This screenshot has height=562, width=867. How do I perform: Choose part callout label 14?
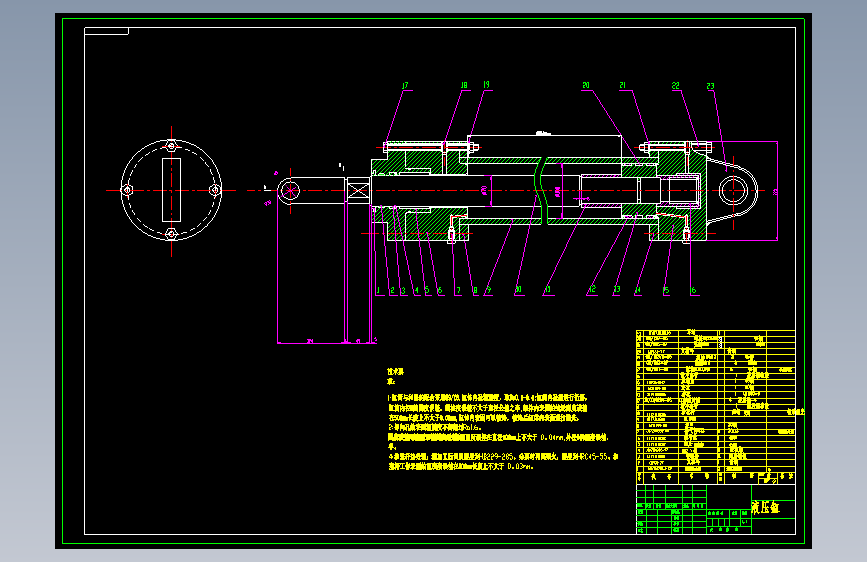[x=638, y=290]
